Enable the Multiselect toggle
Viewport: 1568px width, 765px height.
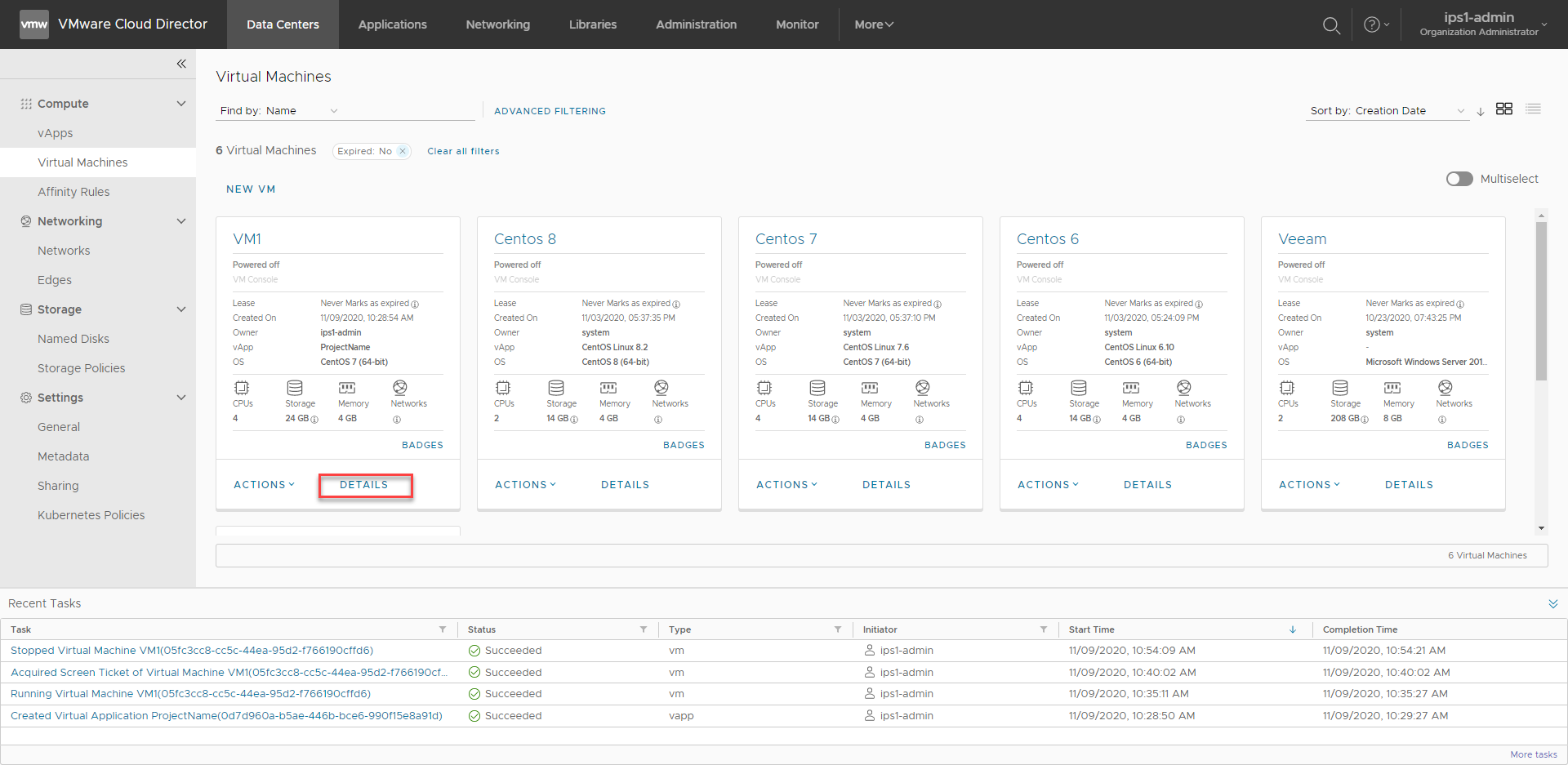1459,179
